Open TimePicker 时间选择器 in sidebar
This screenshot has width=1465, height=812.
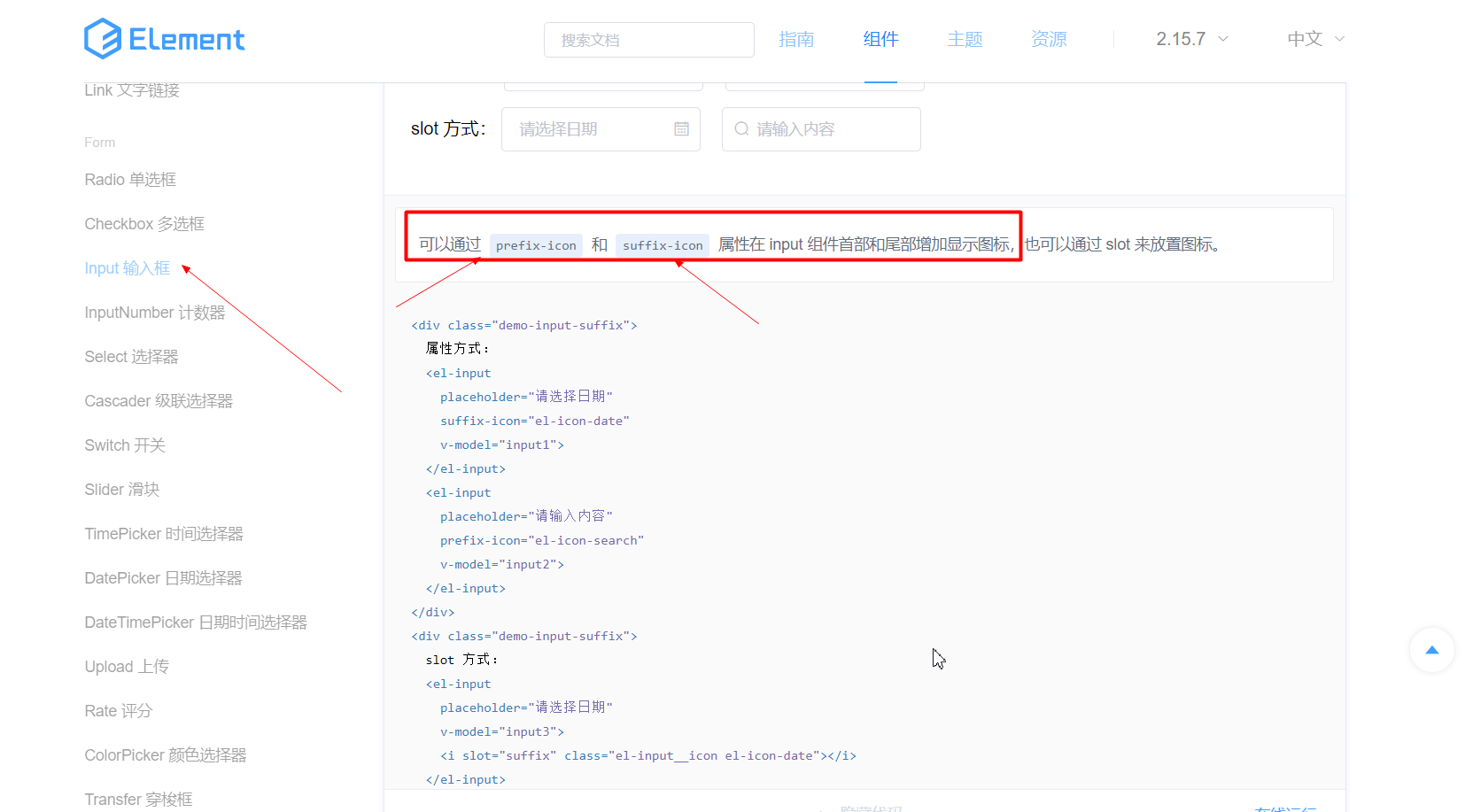coord(164,534)
